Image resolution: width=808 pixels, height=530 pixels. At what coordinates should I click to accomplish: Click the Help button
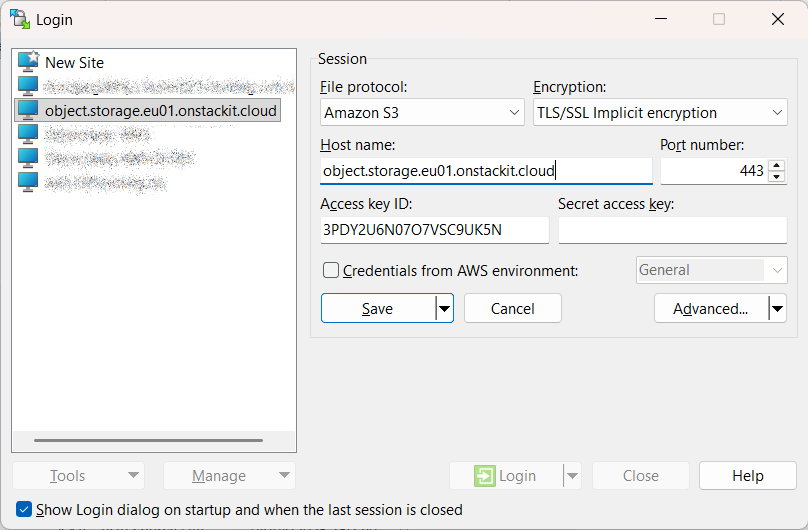tap(747, 476)
